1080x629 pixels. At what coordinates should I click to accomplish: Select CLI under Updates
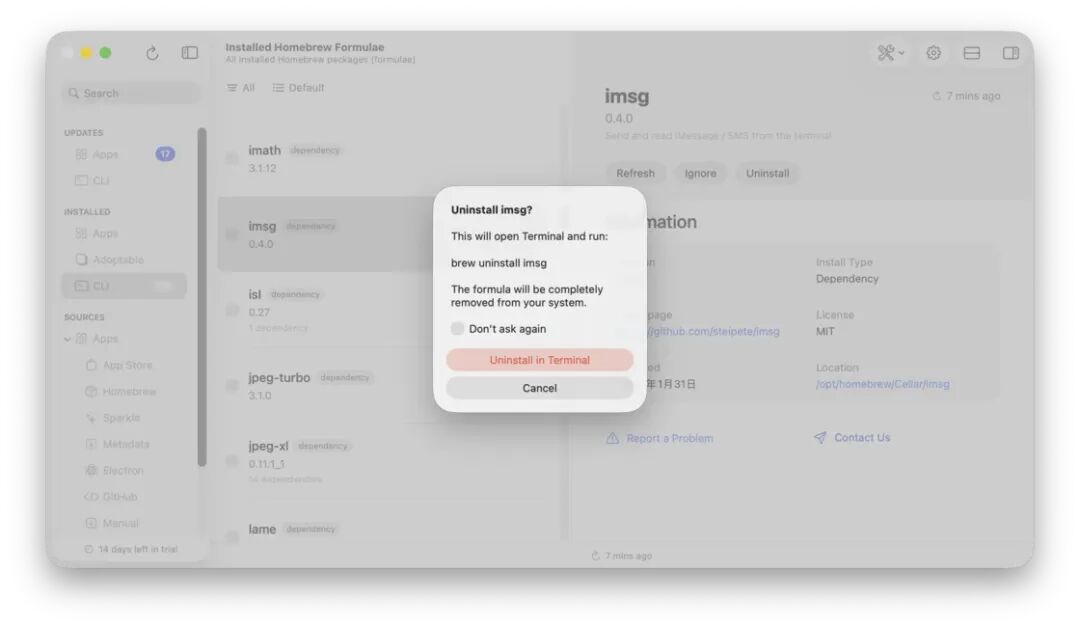124,181
